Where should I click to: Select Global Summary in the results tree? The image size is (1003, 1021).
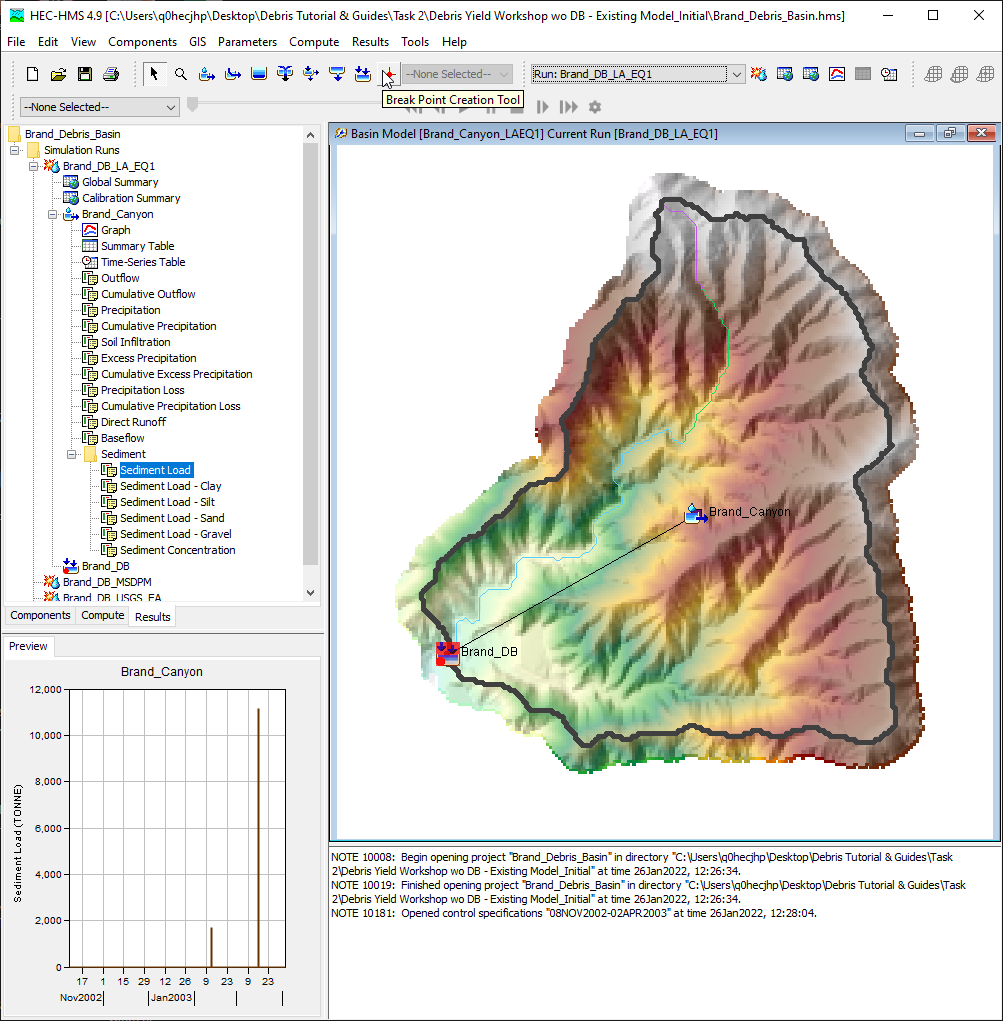pyautogui.click(x=120, y=182)
